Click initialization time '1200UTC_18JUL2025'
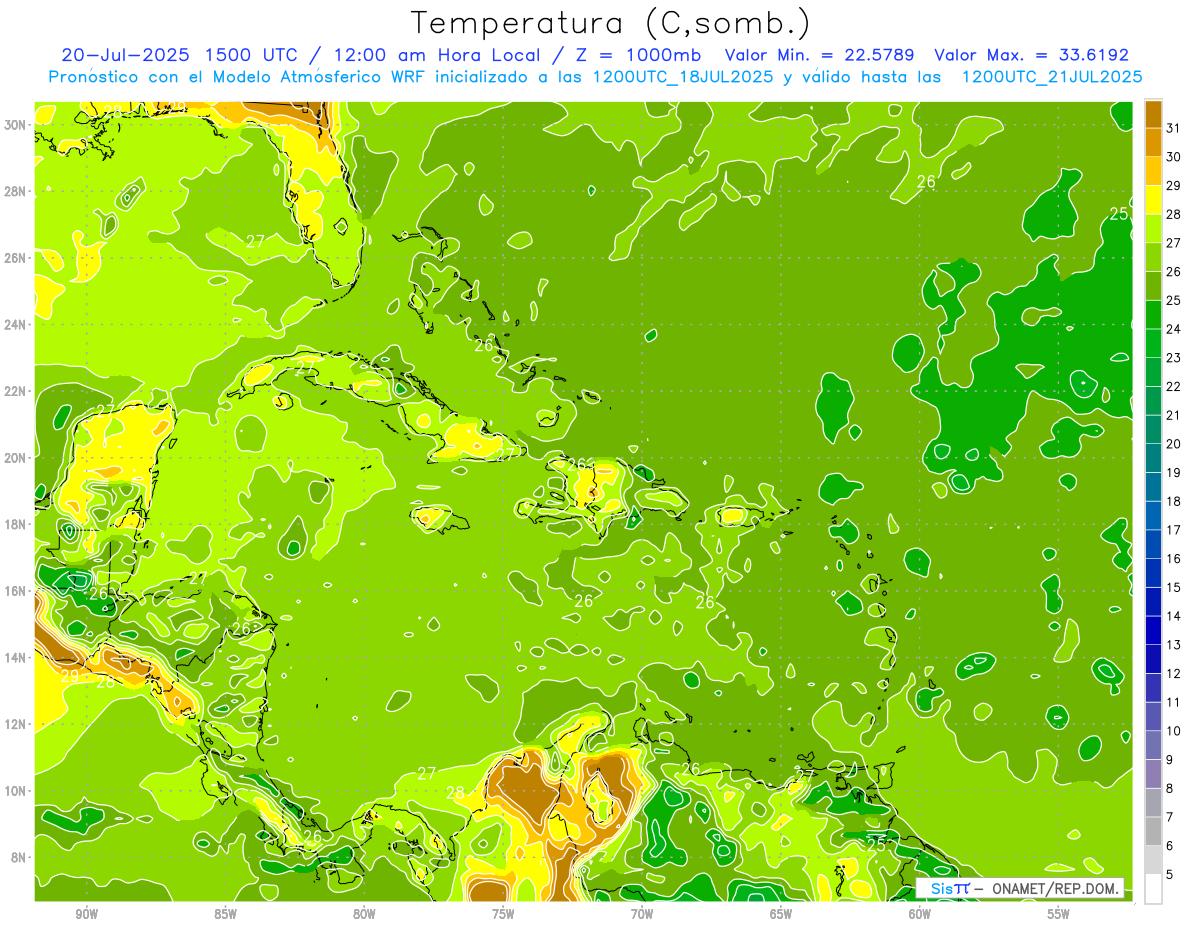The height and width of the screenshot is (927, 1200). tap(683, 76)
